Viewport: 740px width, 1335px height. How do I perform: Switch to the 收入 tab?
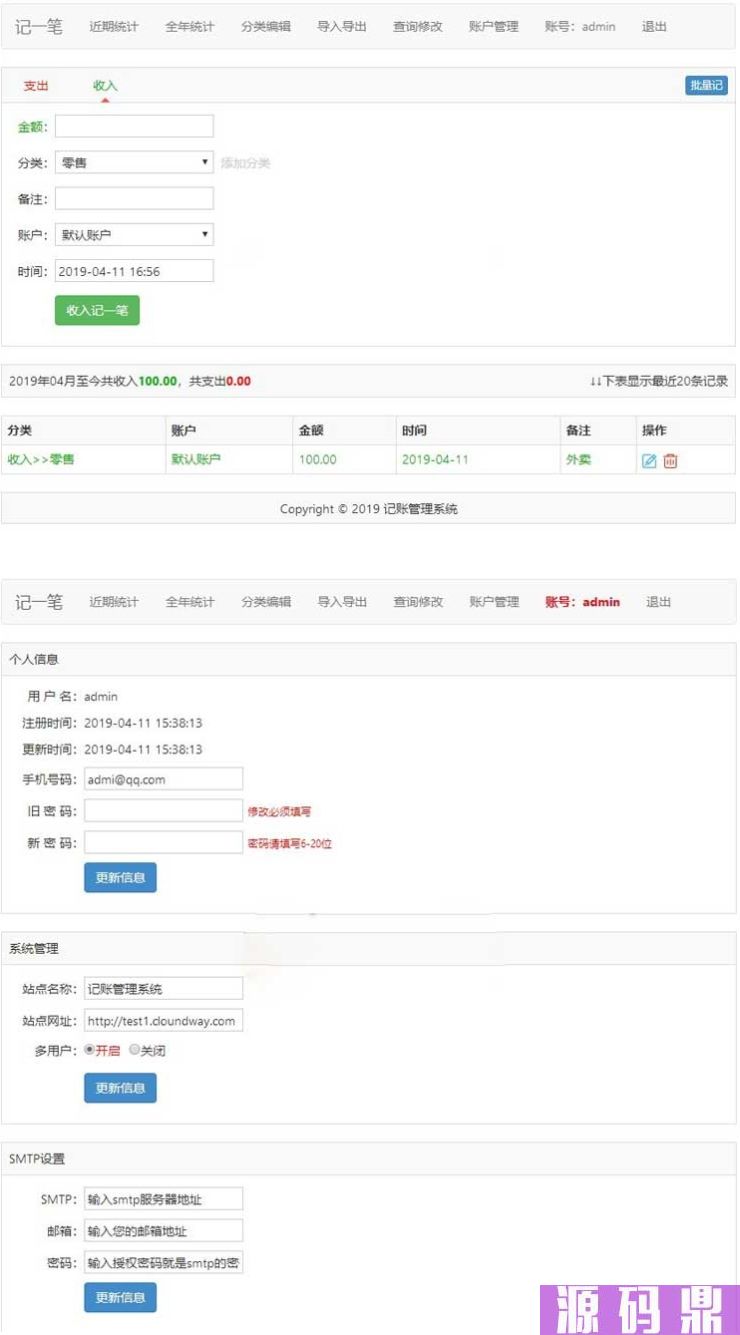[105, 86]
